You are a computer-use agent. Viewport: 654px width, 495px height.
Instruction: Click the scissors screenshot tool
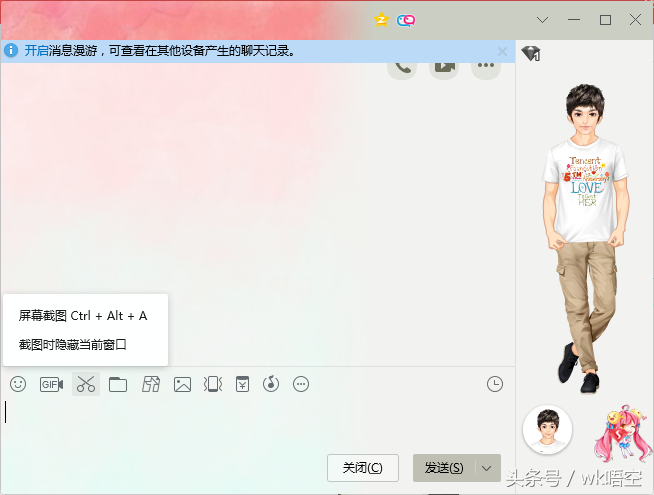click(86, 384)
